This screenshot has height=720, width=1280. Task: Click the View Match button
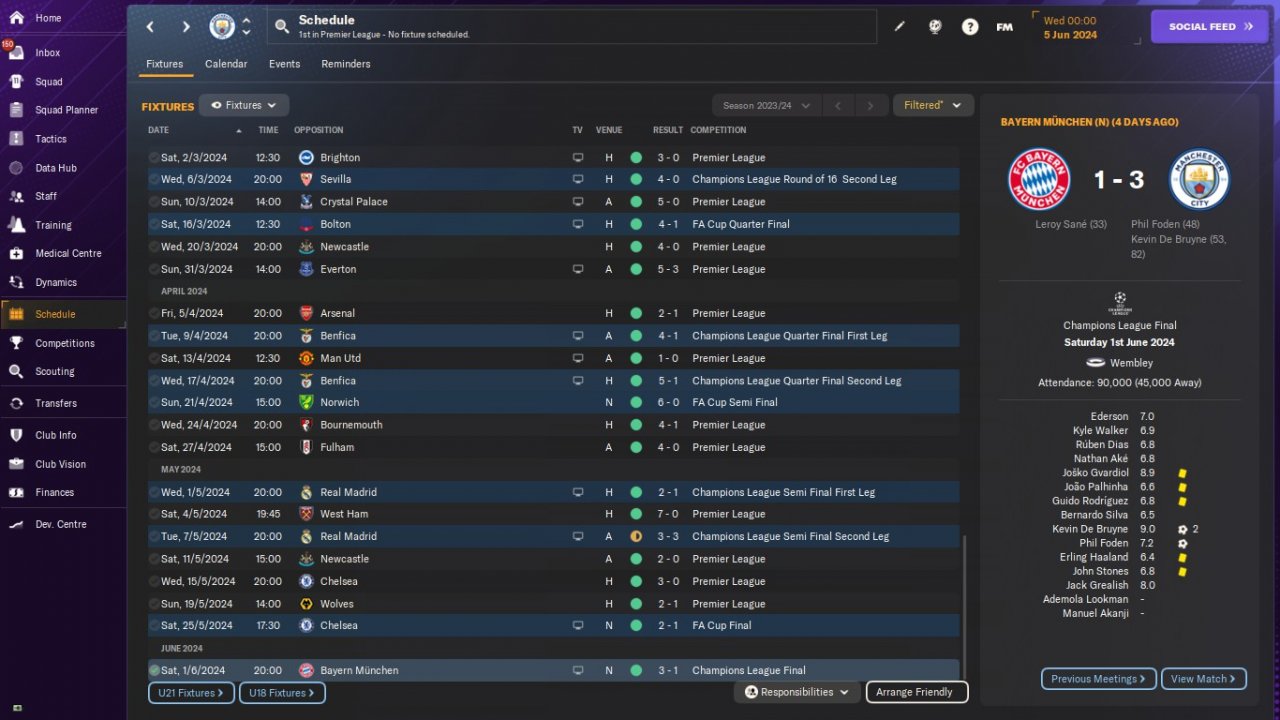click(x=1204, y=679)
